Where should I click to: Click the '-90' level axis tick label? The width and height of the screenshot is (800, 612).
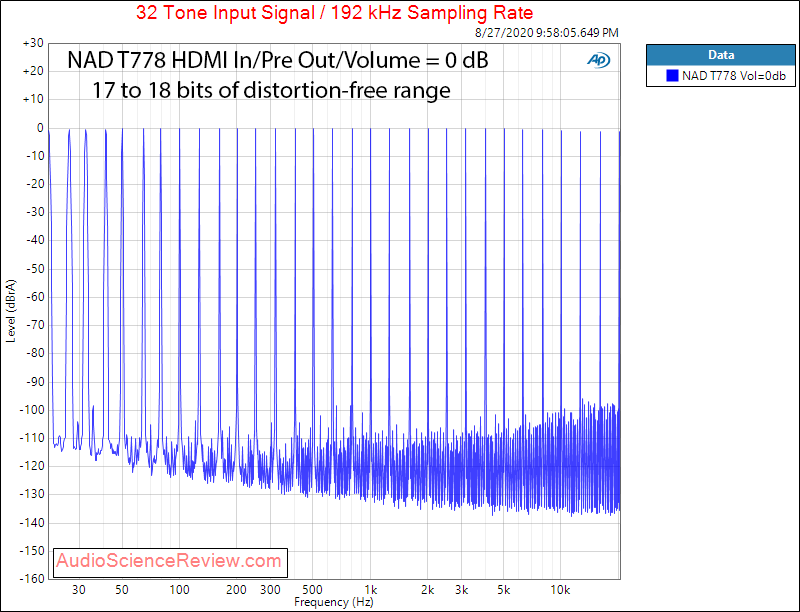pos(35,381)
